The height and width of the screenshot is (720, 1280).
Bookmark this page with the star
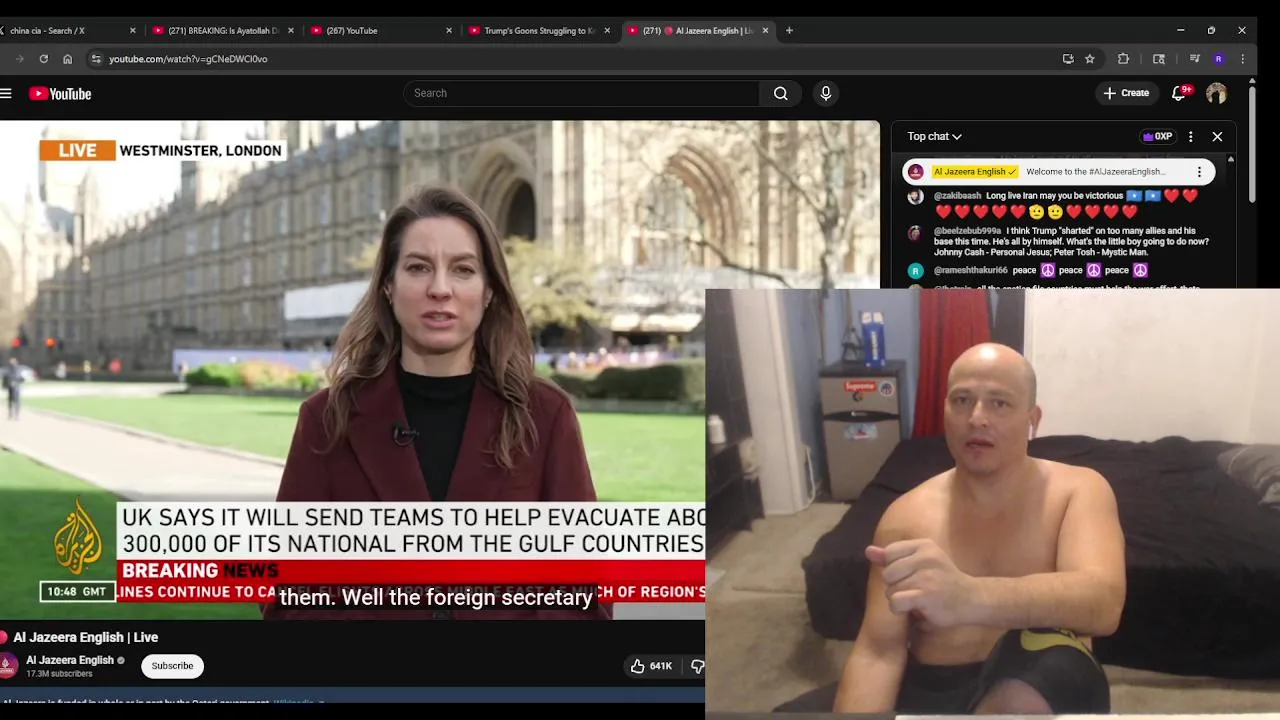1090,59
